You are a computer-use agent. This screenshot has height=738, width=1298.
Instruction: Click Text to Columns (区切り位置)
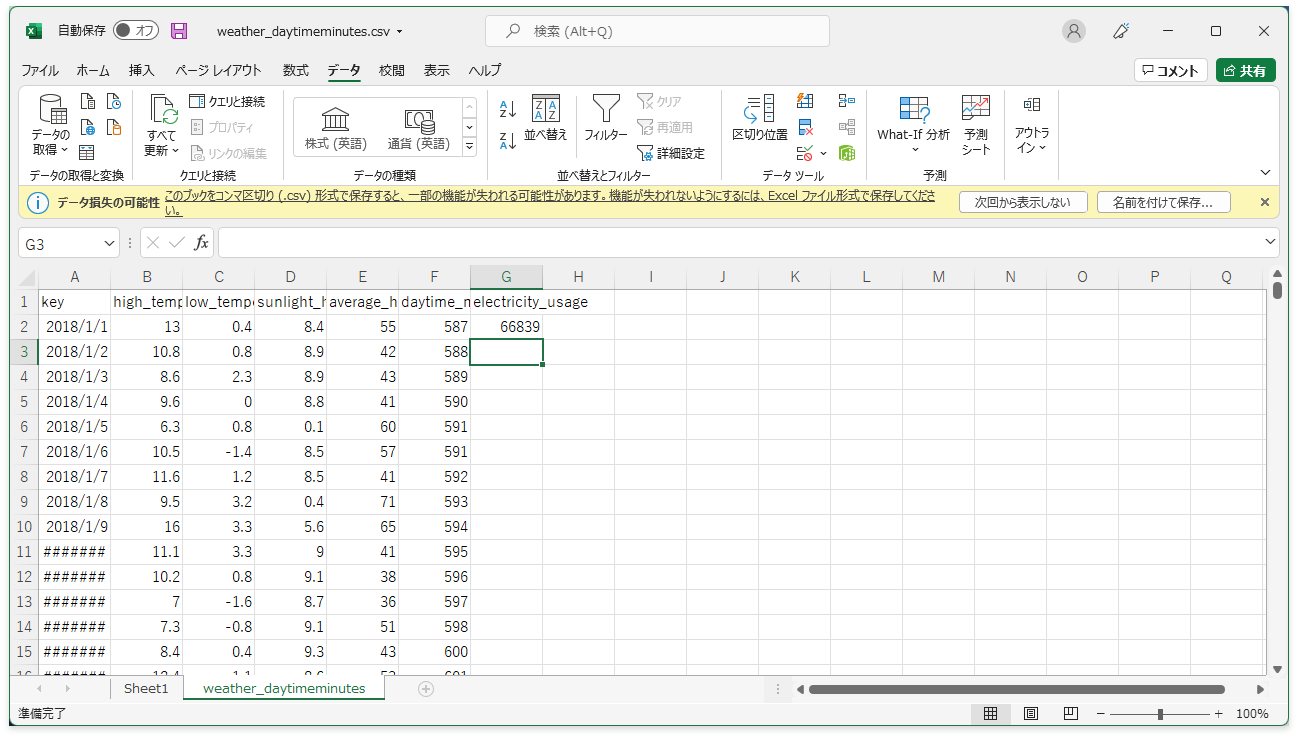tap(760, 118)
